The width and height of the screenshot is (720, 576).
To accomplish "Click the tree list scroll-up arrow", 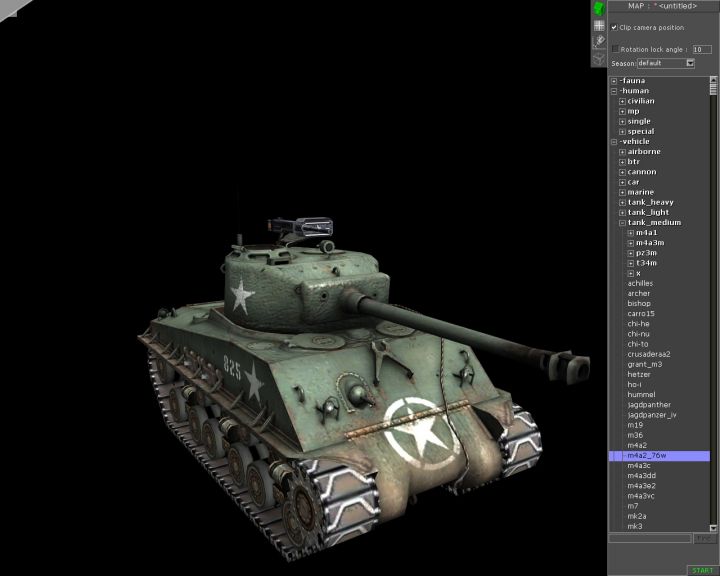I will click(x=714, y=79).
